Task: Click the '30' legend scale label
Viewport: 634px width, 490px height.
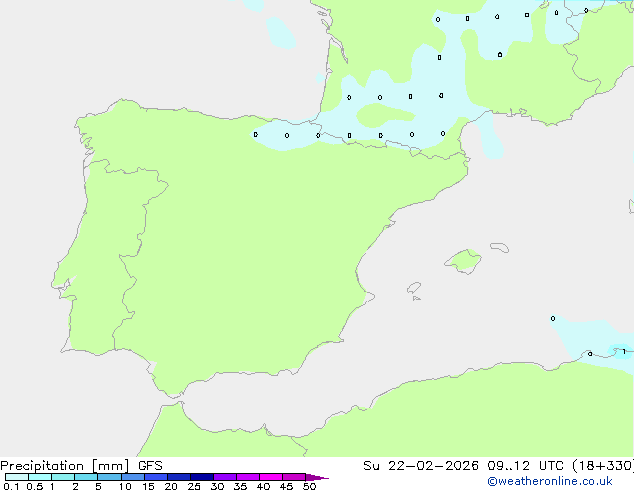Action: point(217,486)
